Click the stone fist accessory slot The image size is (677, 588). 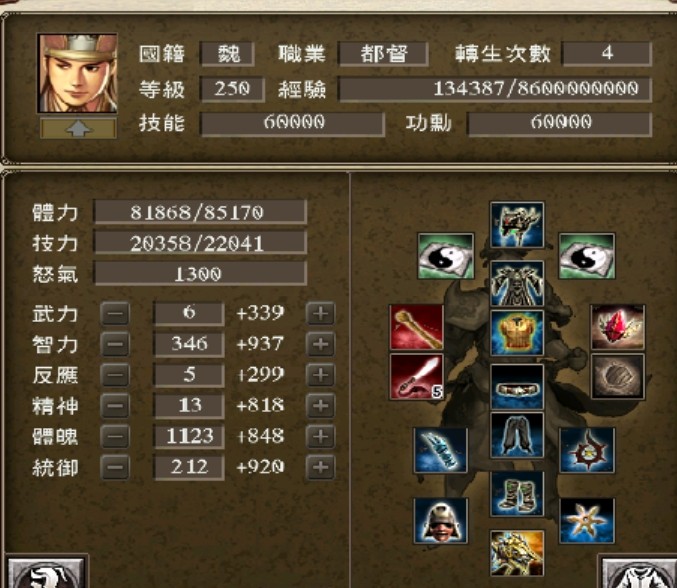click(x=617, y=376)
